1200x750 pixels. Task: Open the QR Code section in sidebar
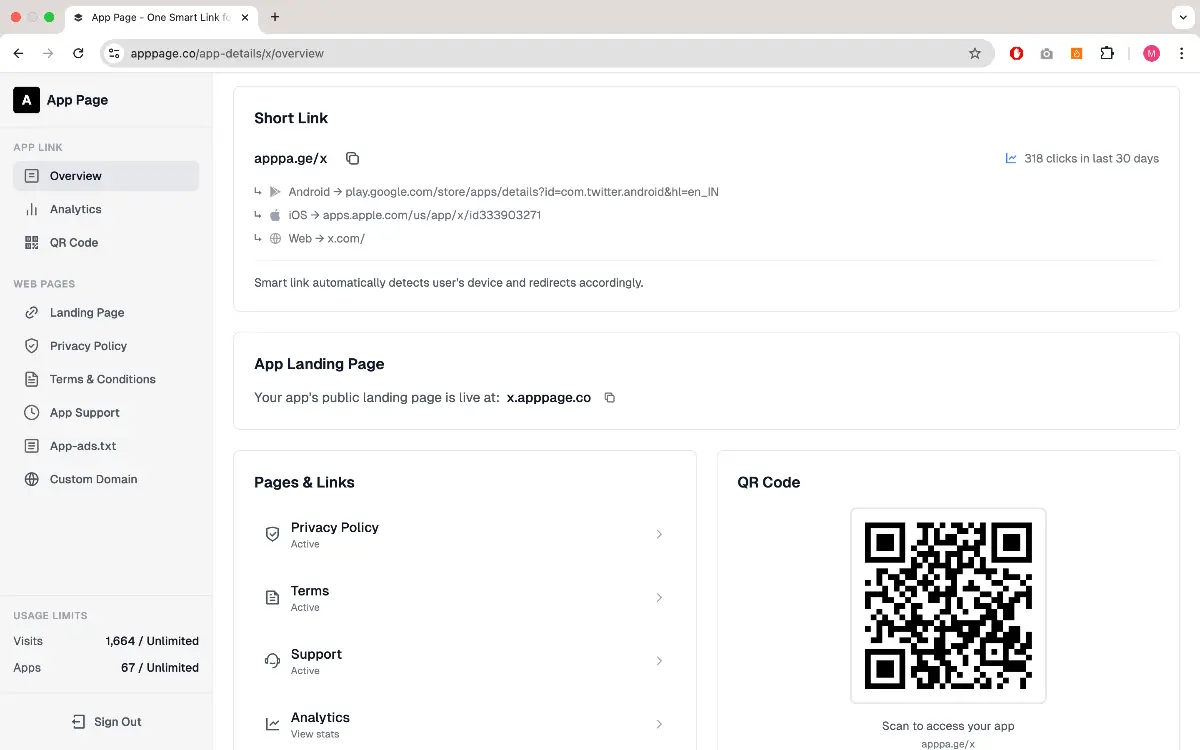[x=74, y=242]
